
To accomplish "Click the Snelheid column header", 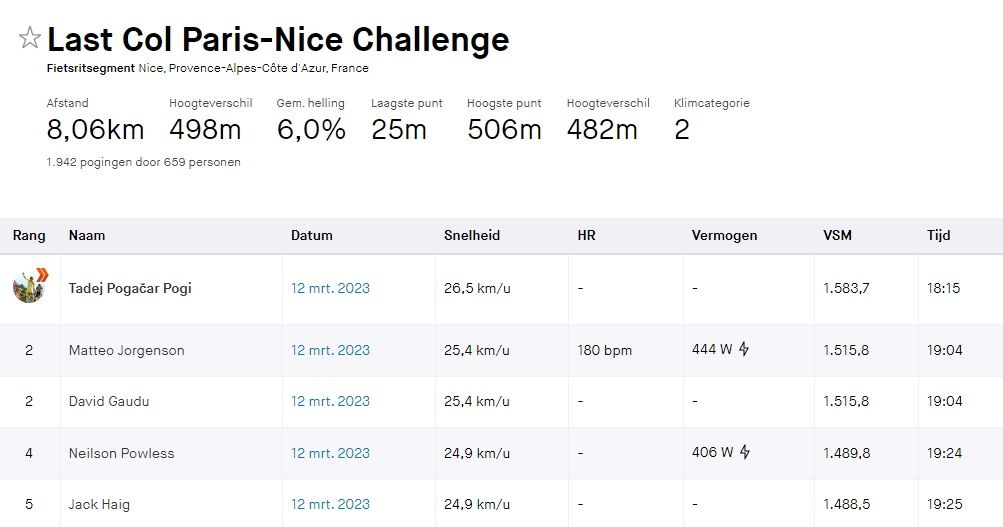I will [471, 235].
